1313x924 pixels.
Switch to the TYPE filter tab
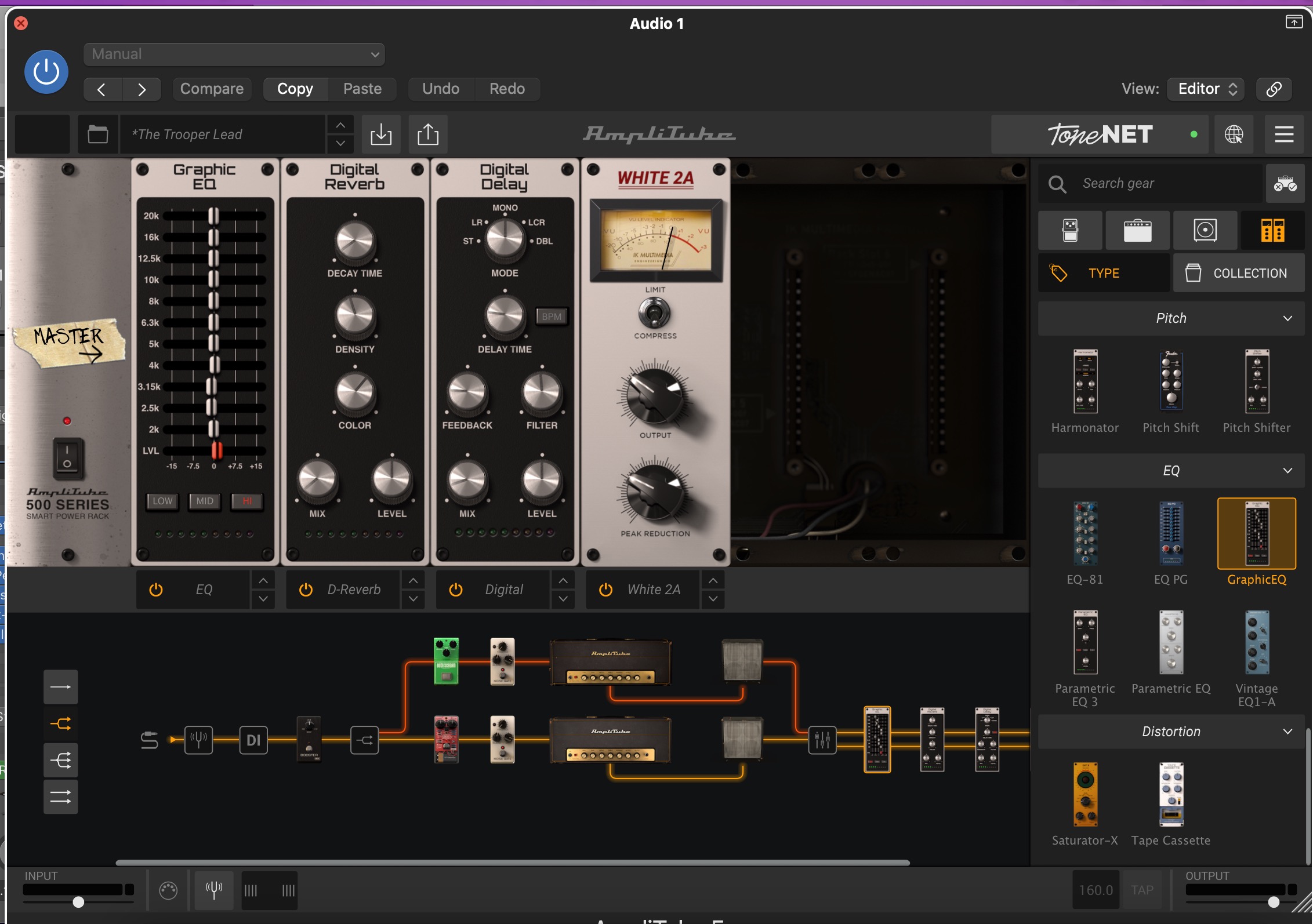[1104, 273]
